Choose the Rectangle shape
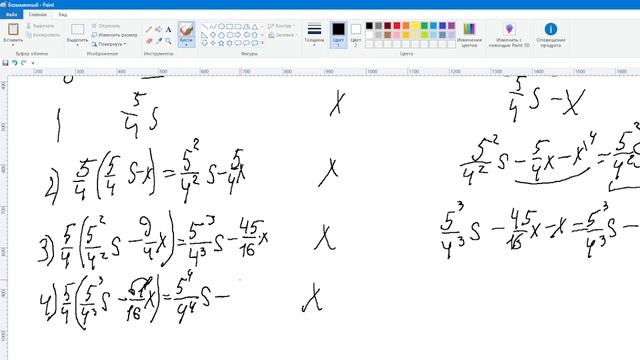640x360 pixels. [x=230, y=27]
